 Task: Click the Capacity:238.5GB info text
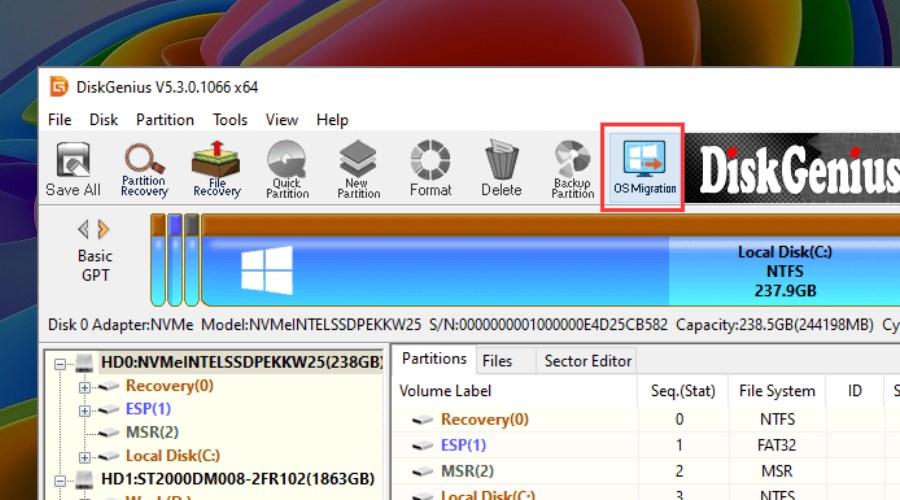[774, 325]
